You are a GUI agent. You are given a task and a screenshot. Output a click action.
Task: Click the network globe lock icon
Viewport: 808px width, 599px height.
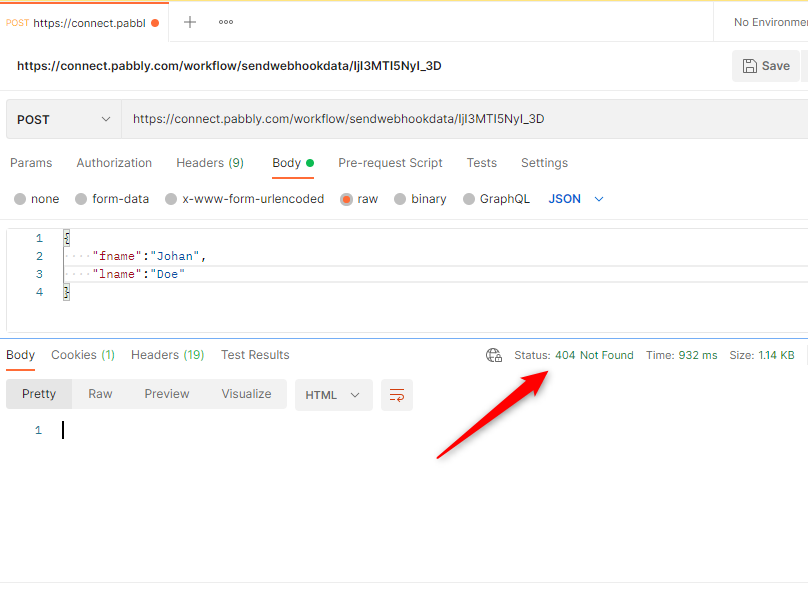(x=494, y=355)
